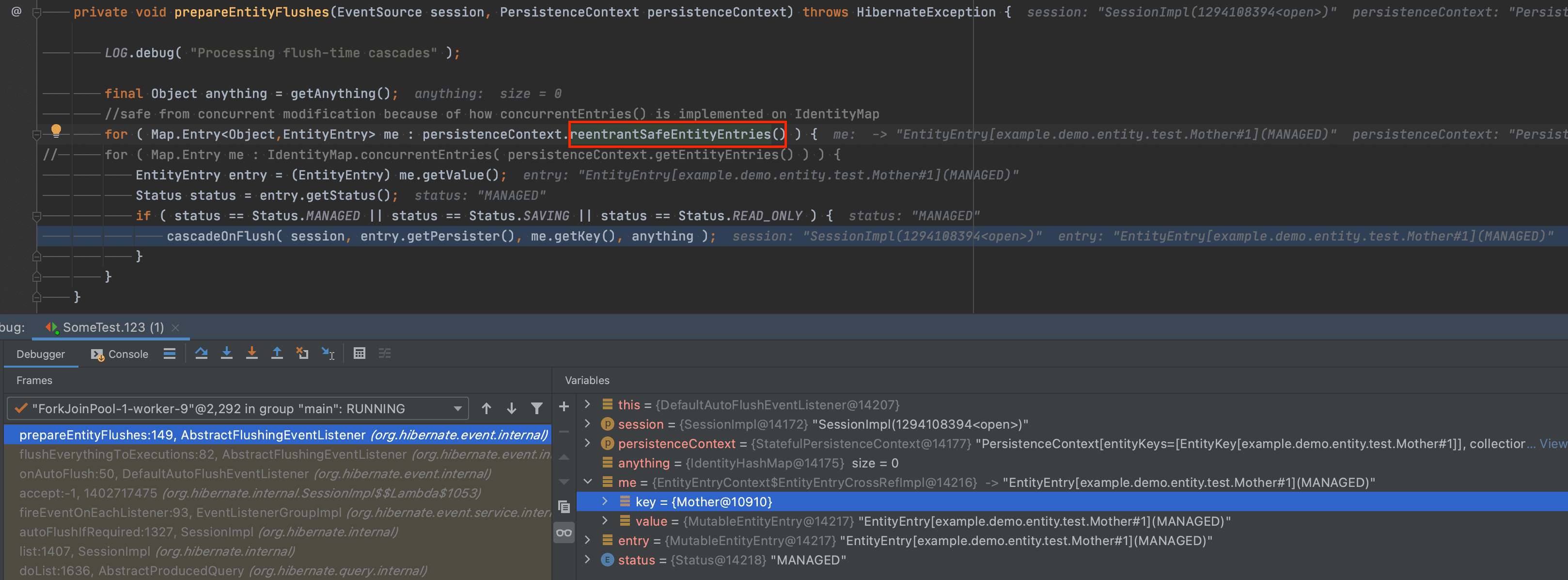Select the flushEverythingToExecutions stack frame
Image resolution: width=1568 pixels, height=580 pixels.
tap(213, 454)
